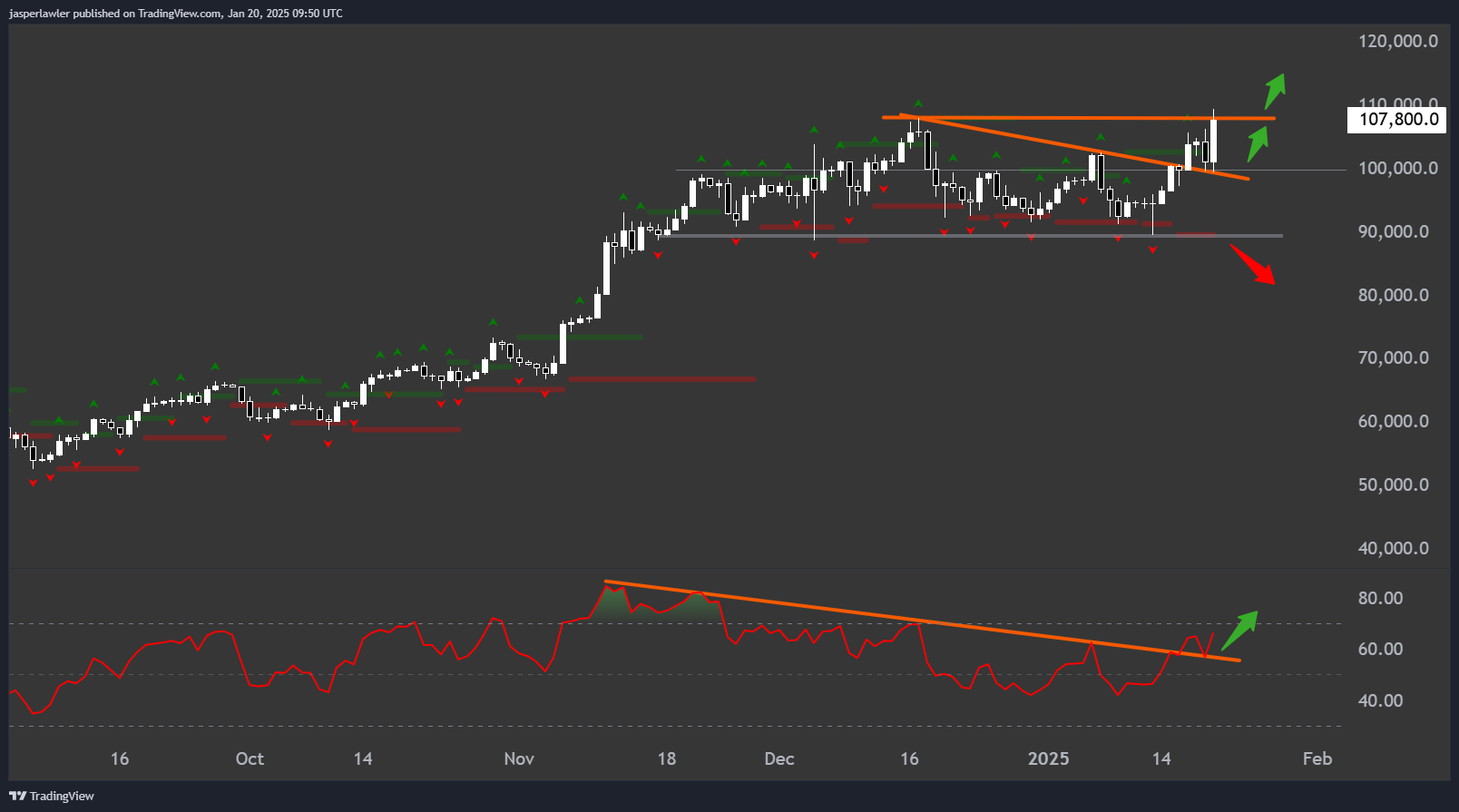Click the 120,000.0 price axis label

1397,41
